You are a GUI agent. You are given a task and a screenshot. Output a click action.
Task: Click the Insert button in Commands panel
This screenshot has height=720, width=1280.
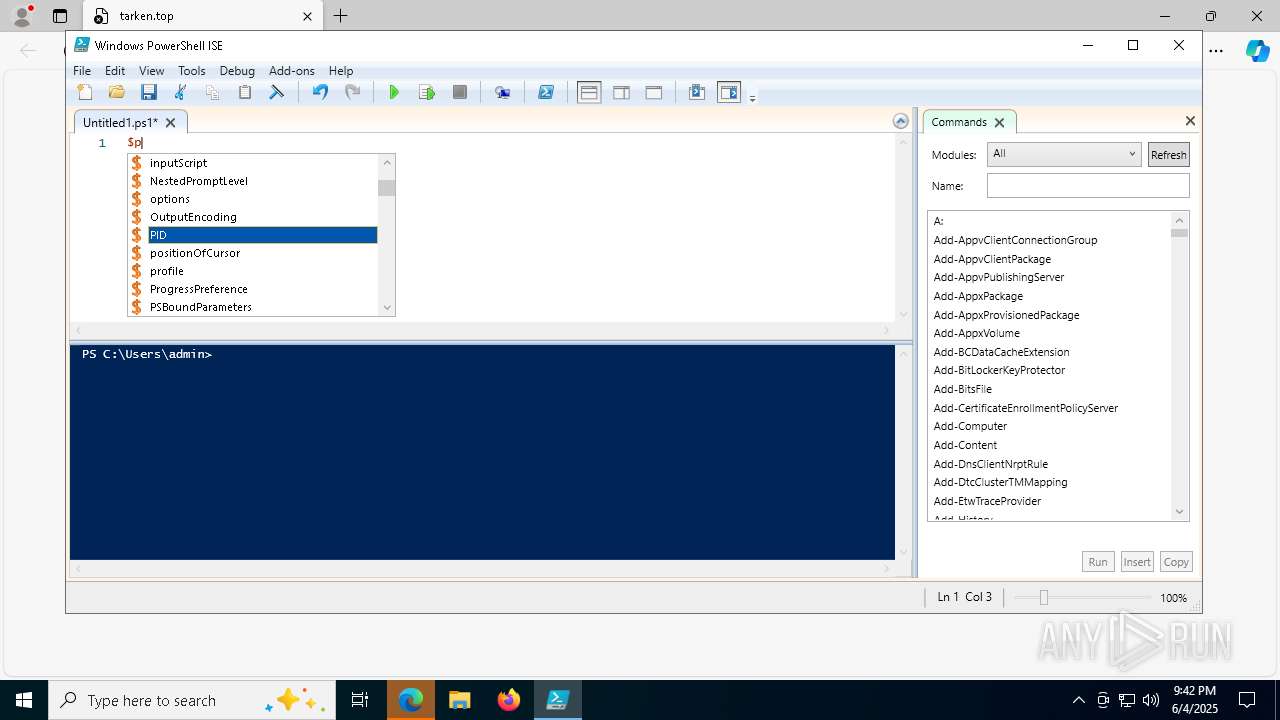pyautogui.click(x=1137, y=562)
